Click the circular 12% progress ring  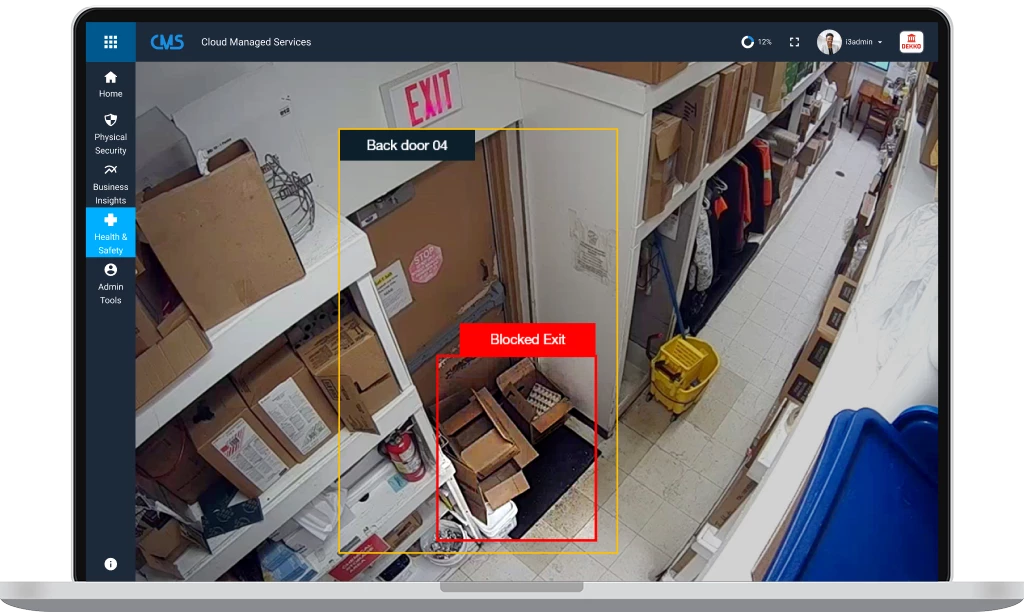tap(747, 41)
